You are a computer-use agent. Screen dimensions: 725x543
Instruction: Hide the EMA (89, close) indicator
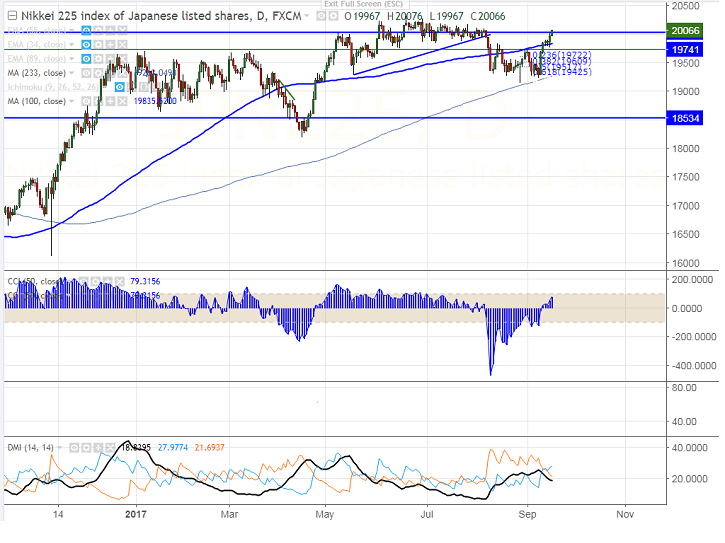86,59
